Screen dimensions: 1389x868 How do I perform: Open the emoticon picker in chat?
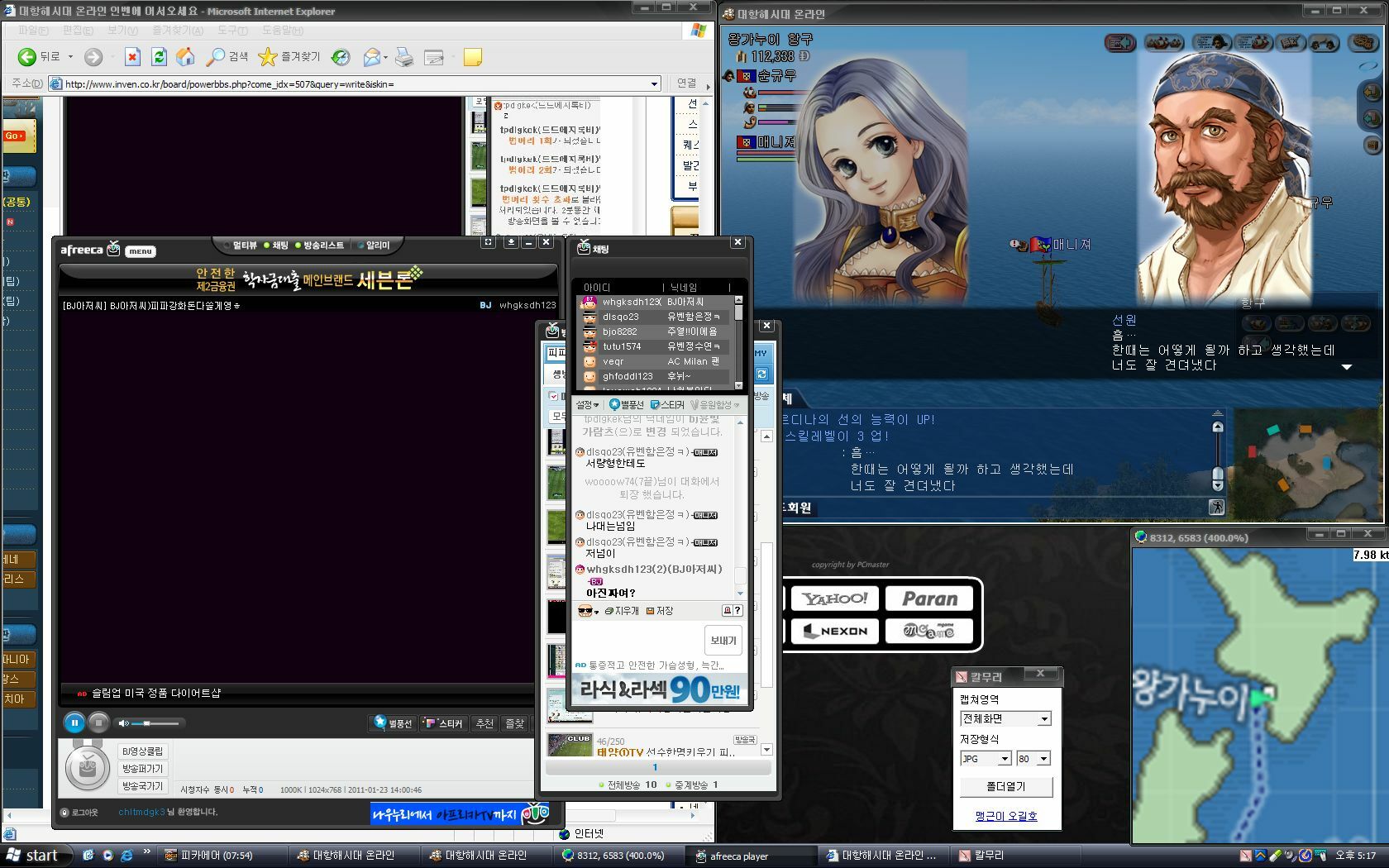pyautogui.click(x=587, y=611)
